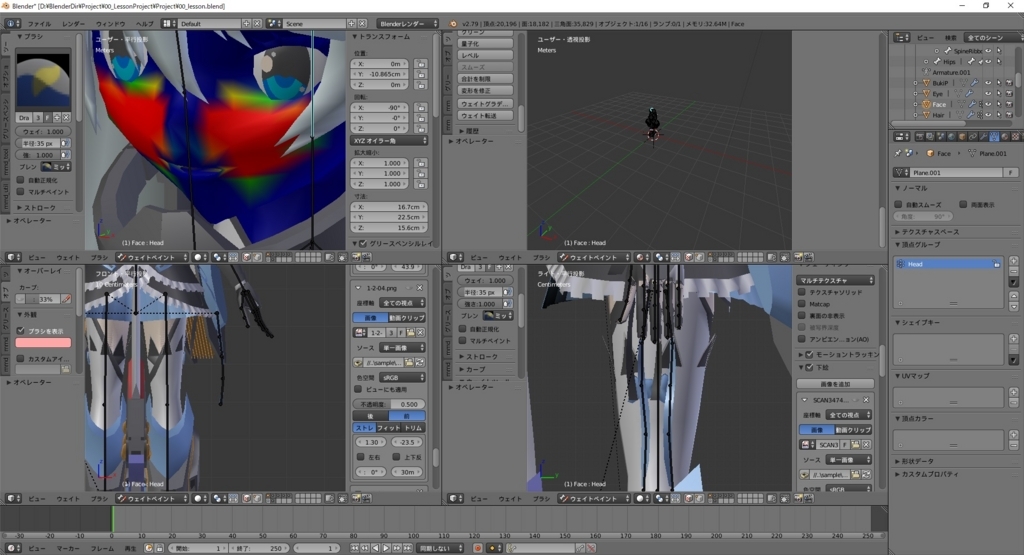Click the トリム button
1024x555 pixels.
[x=413, y=428]
